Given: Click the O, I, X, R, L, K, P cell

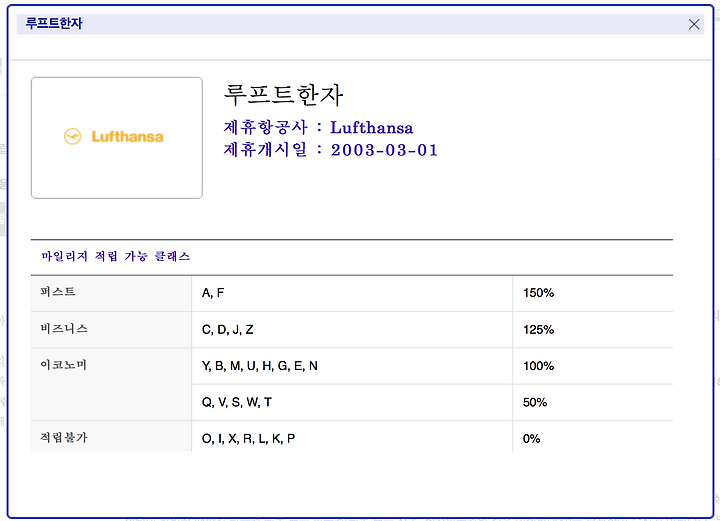Looking at the screenshot, I should pos(352,437).
